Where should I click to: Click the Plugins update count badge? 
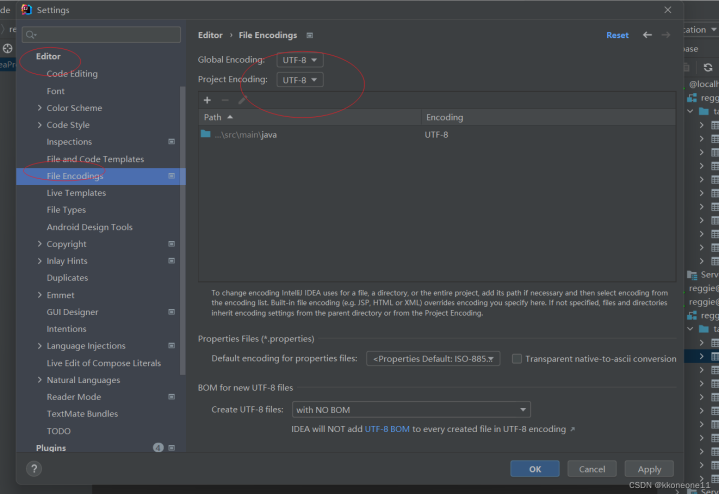click(158, 448)
